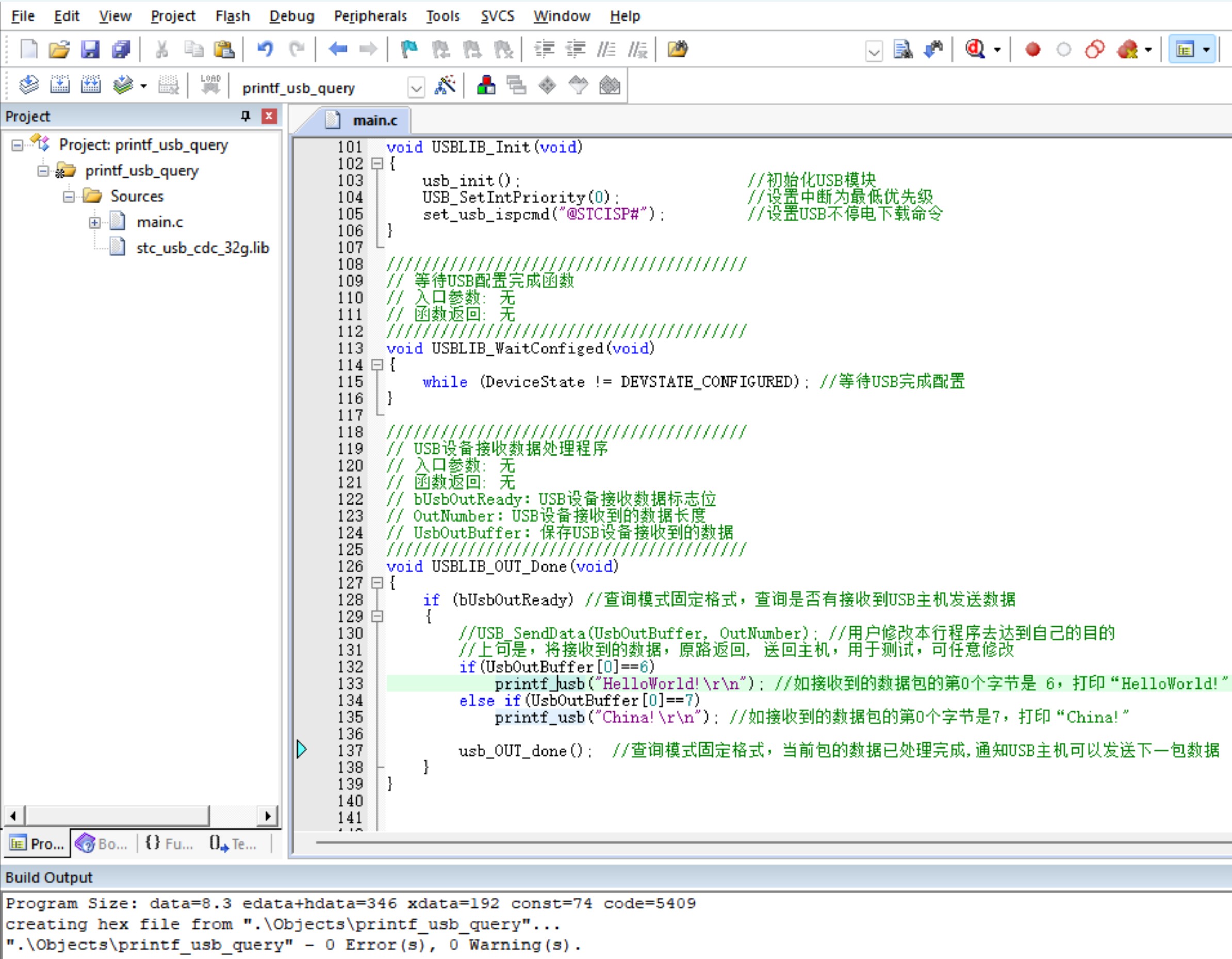
Task: Collapse the code fold at line 127
Action: (x=377, y=583)
